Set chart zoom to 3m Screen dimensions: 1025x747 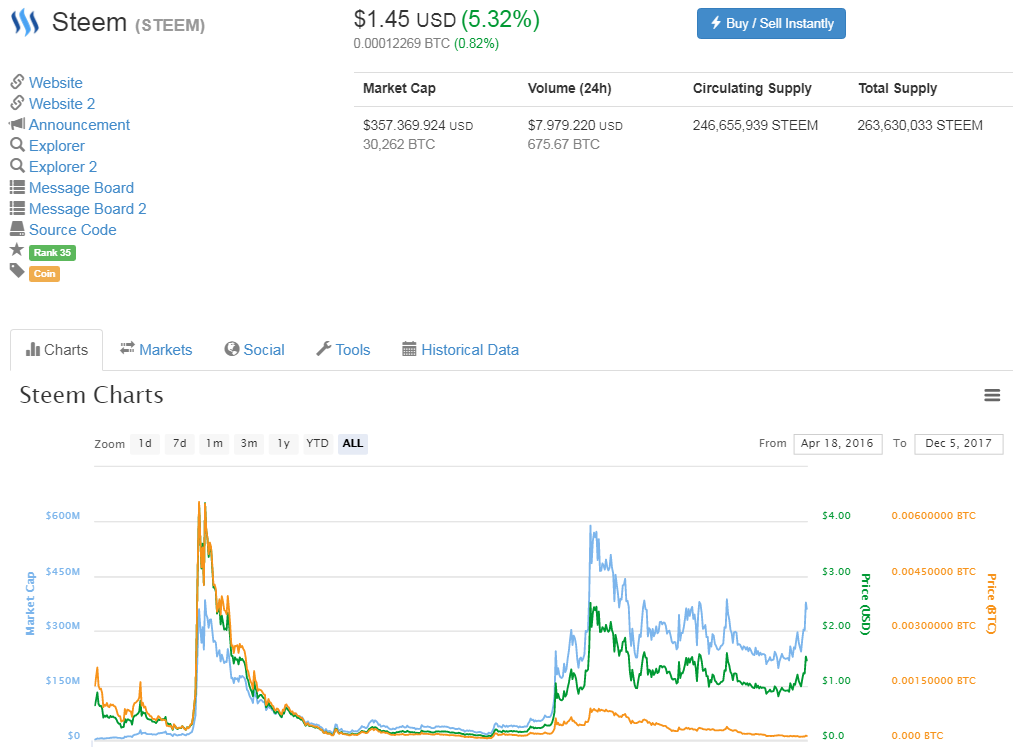249,443
